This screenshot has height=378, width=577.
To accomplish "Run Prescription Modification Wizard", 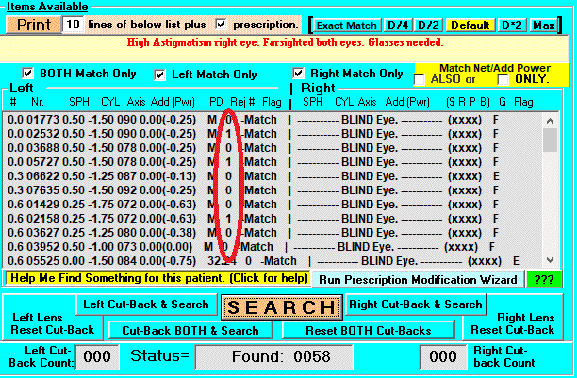I will tap(418, 280).
